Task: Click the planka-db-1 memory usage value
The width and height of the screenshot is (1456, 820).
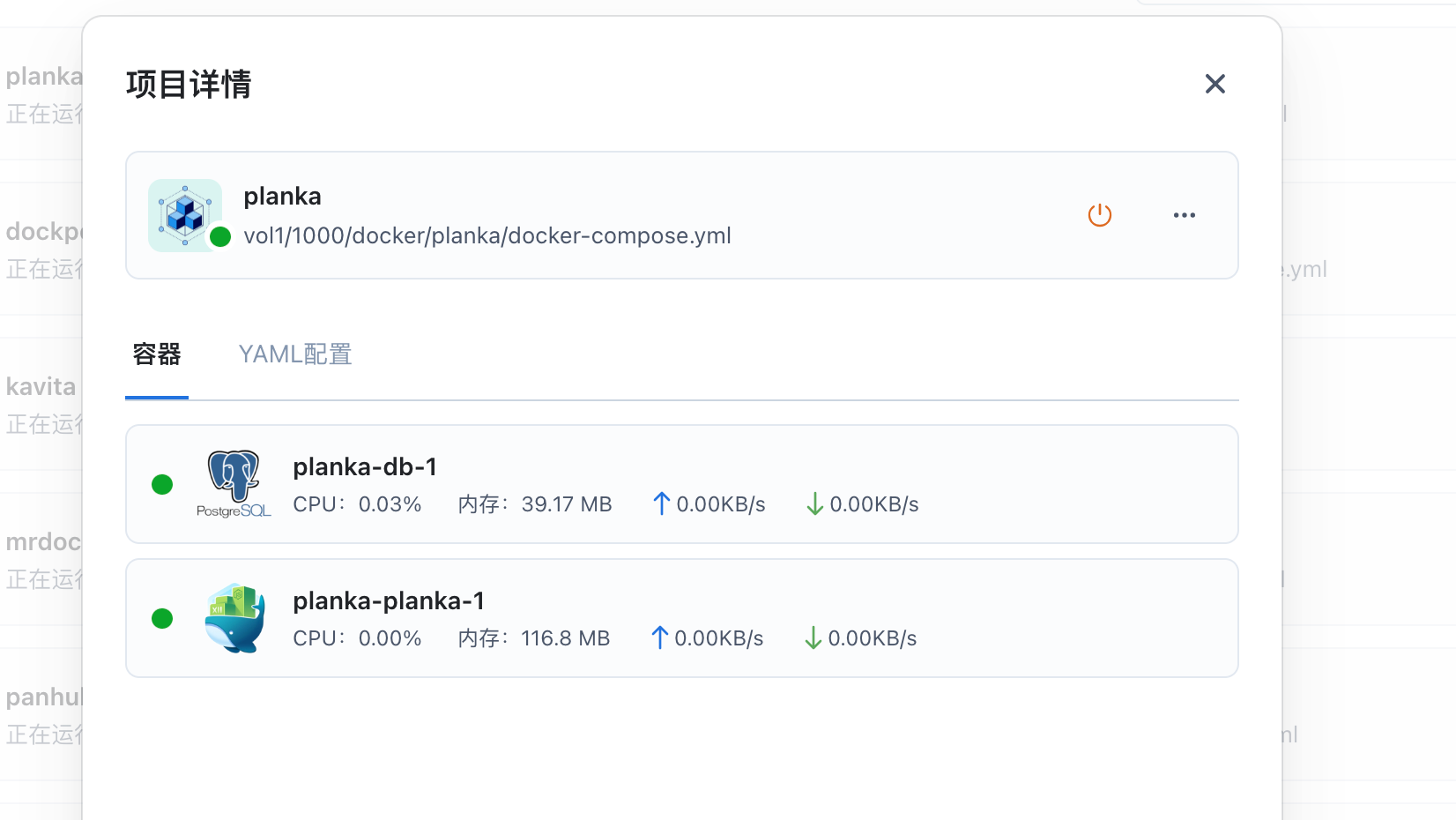Action: click(x=566, y=504)
